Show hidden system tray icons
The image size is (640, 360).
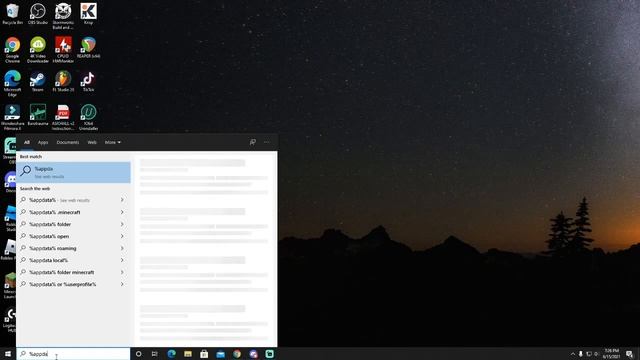pos(573,354)
